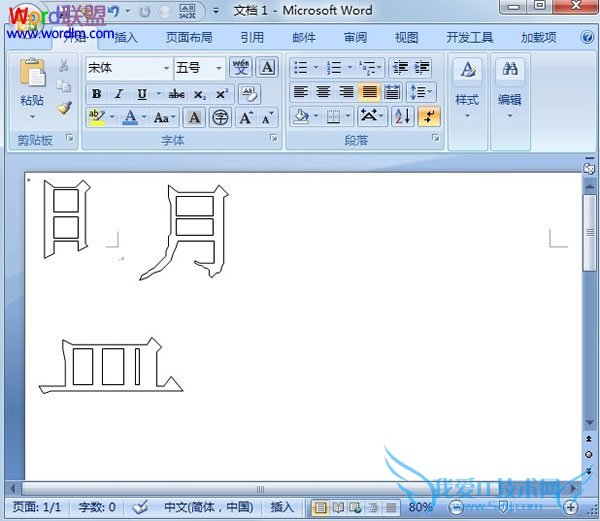Center the text
The image size is (600, 521).
click(323, 92)
